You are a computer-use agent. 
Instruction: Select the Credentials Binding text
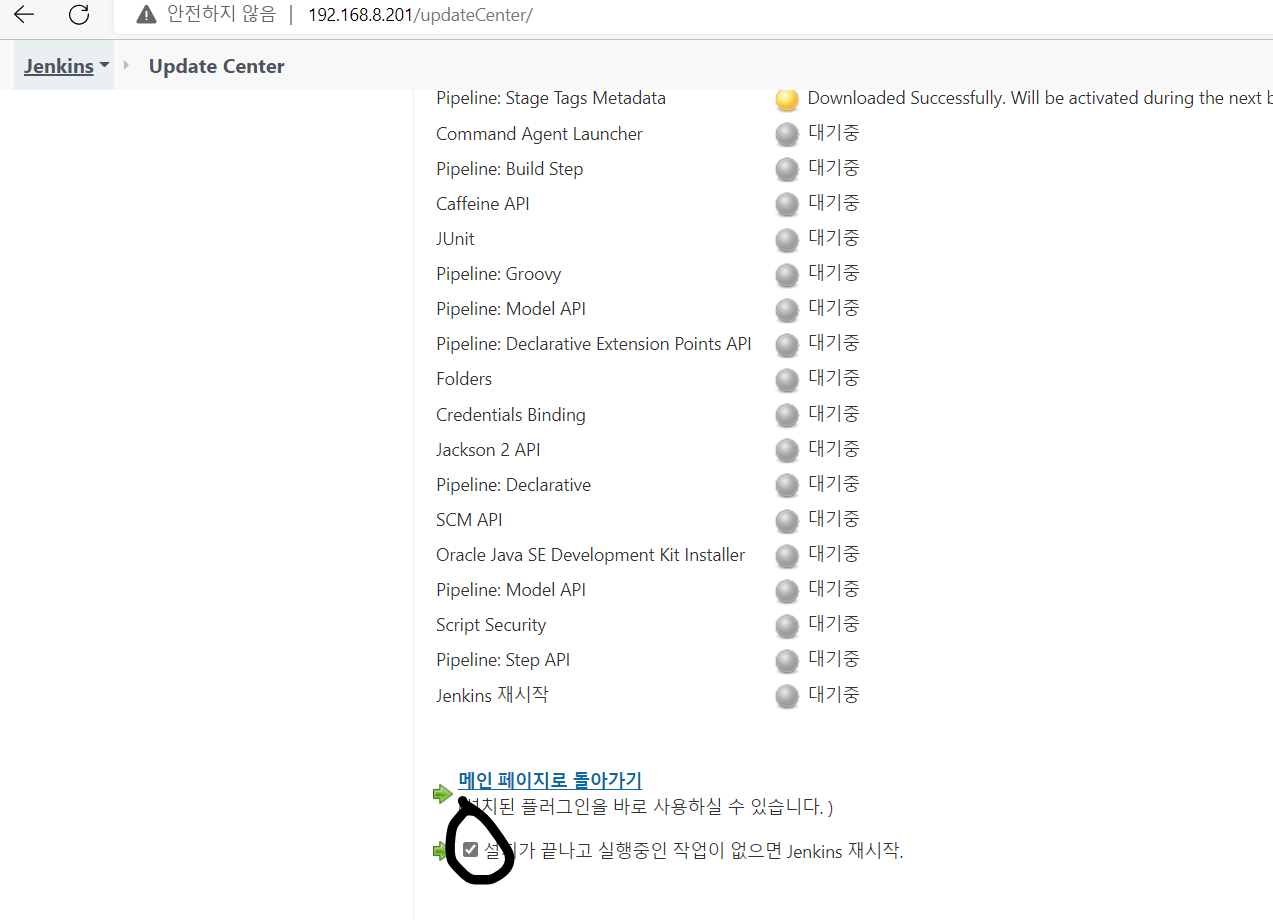coord(511,414)
